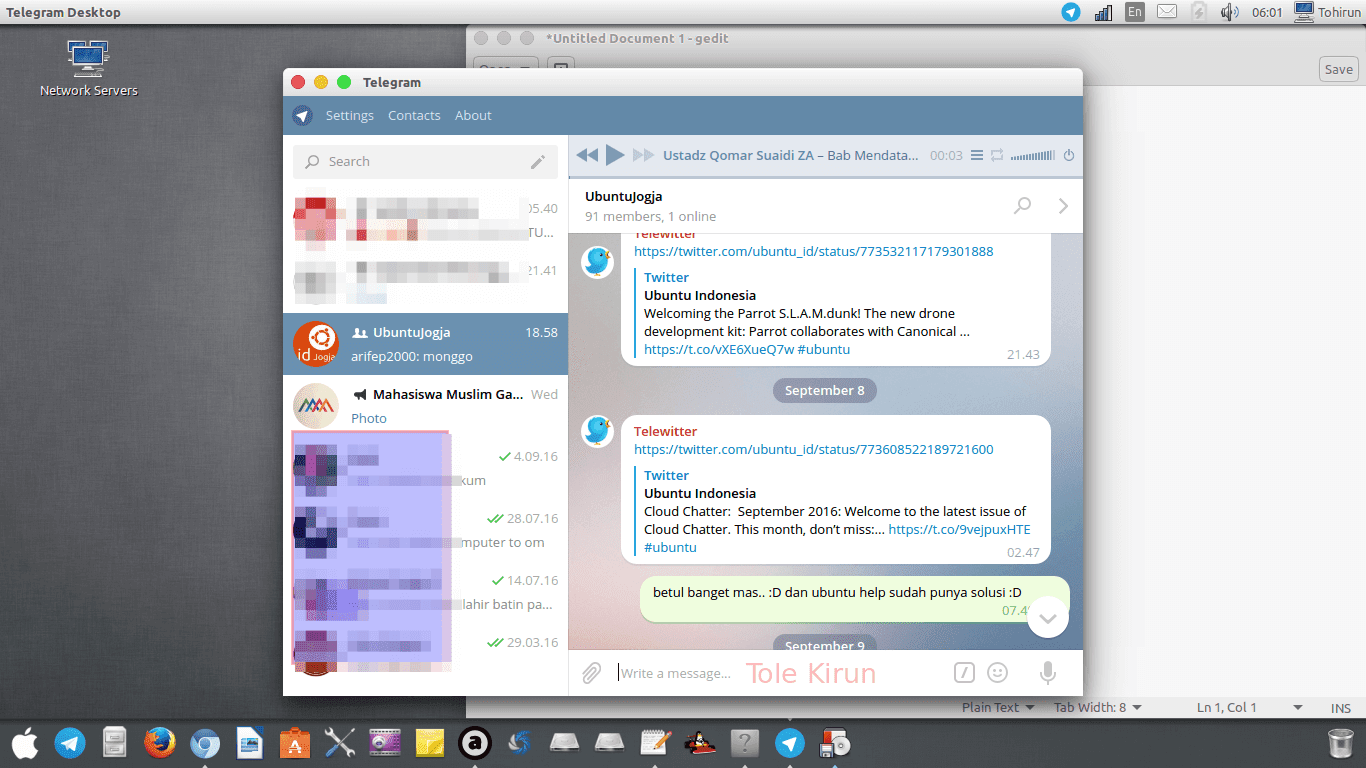Launch Firefox from the dock
The image size is (1366, 768).
click(x=159, y=743)
